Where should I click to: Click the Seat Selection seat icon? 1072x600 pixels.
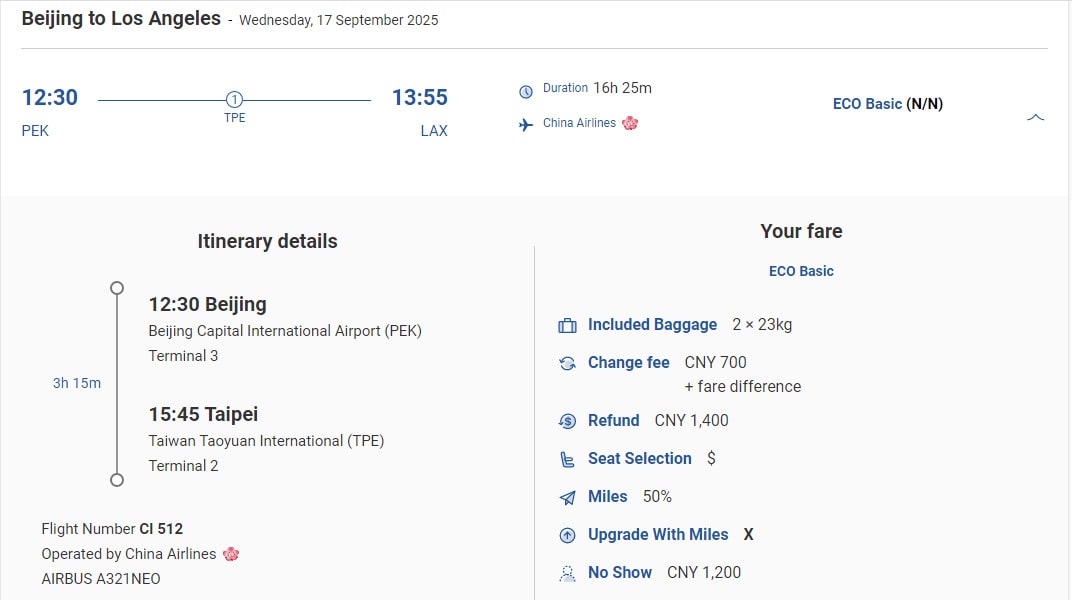[x=568, y=459]
